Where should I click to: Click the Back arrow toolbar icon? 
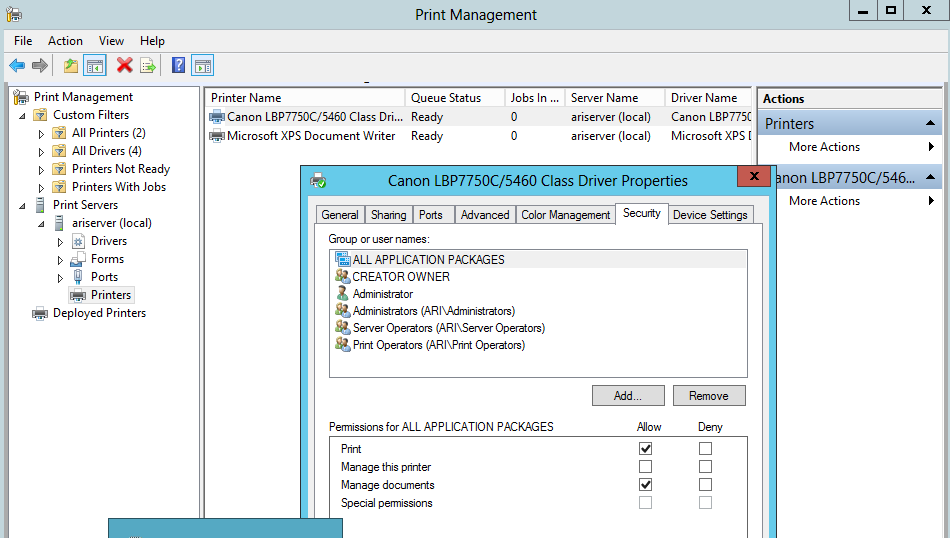(17, 65)
